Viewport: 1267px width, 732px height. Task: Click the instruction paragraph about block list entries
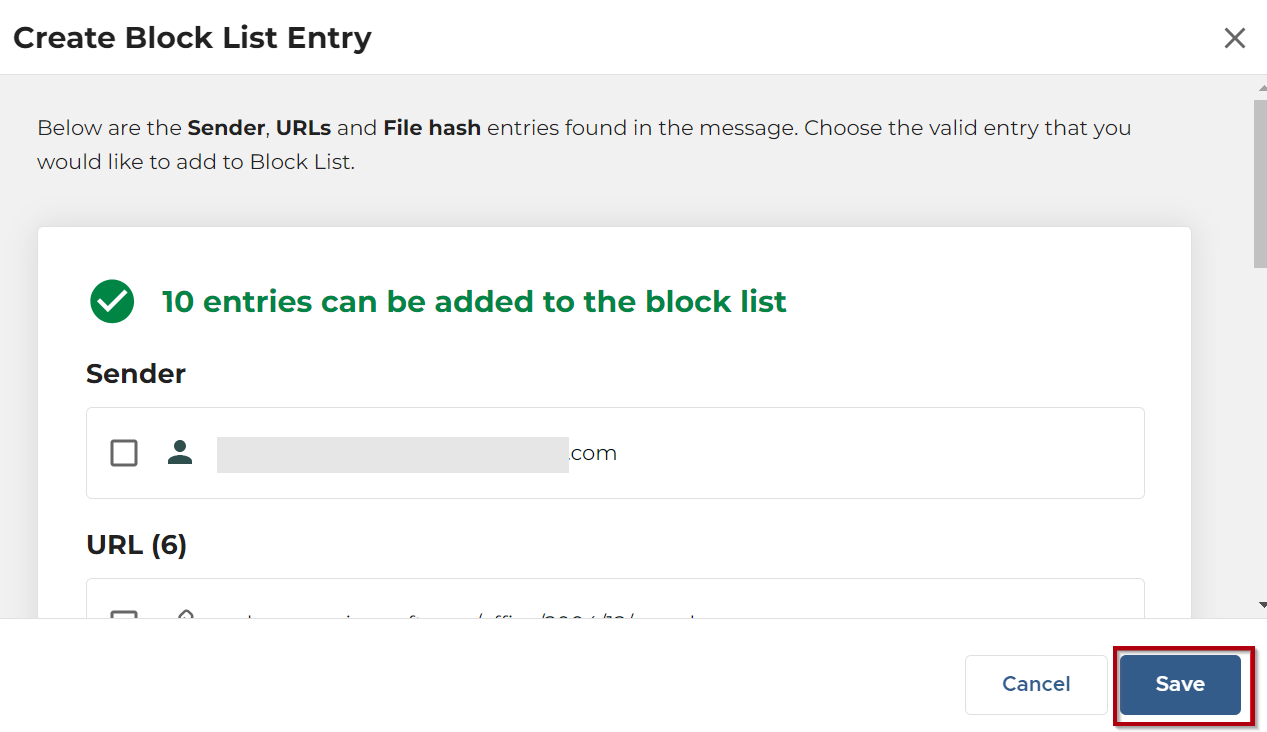(x=583, y=144)
